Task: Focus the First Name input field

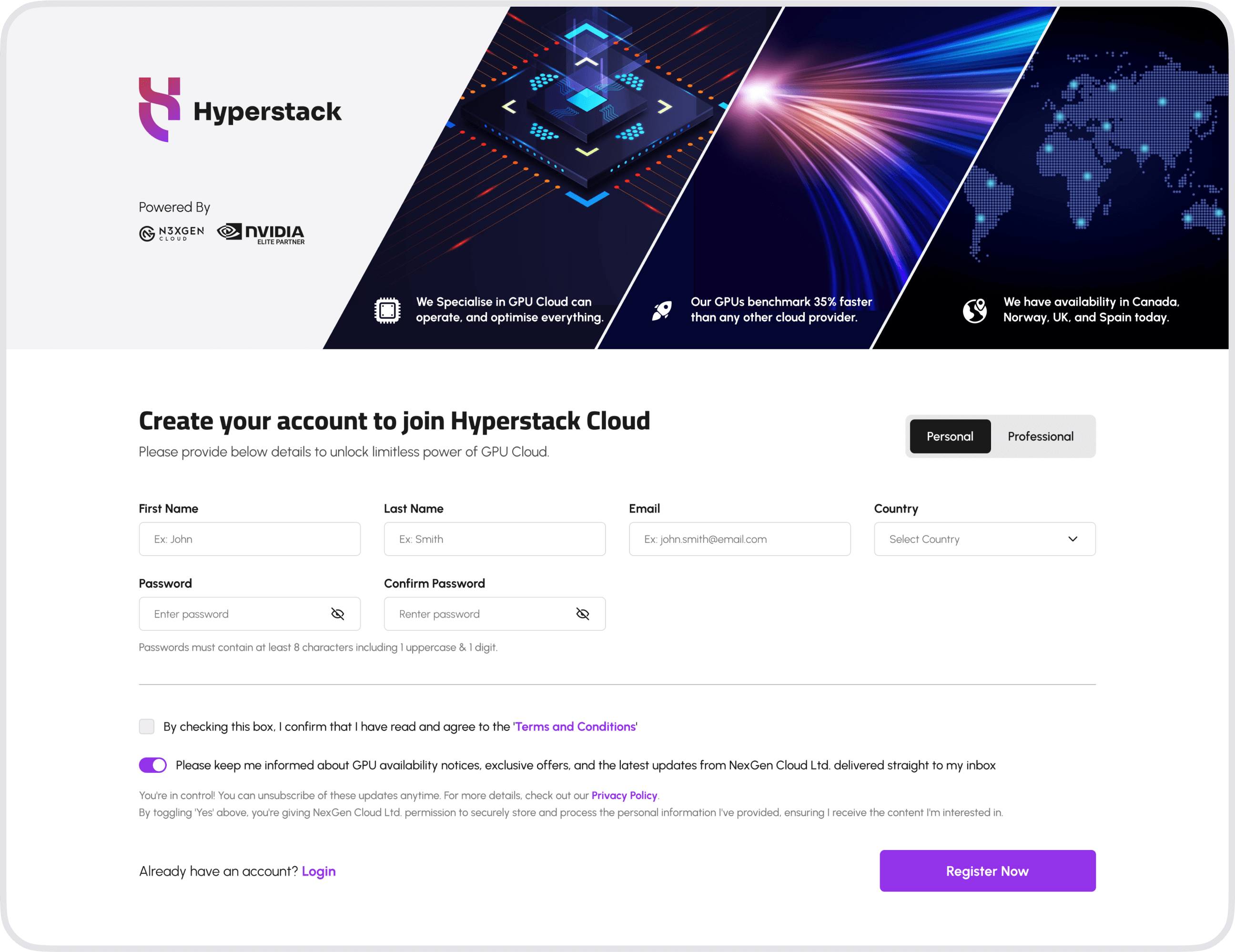Action: point(249,539)
